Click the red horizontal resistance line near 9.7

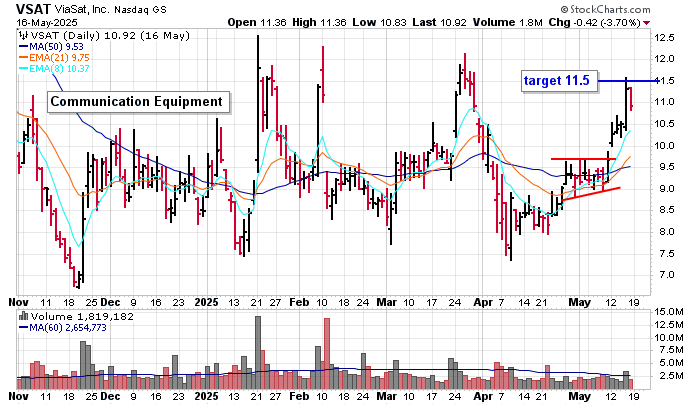pos(583,159)
